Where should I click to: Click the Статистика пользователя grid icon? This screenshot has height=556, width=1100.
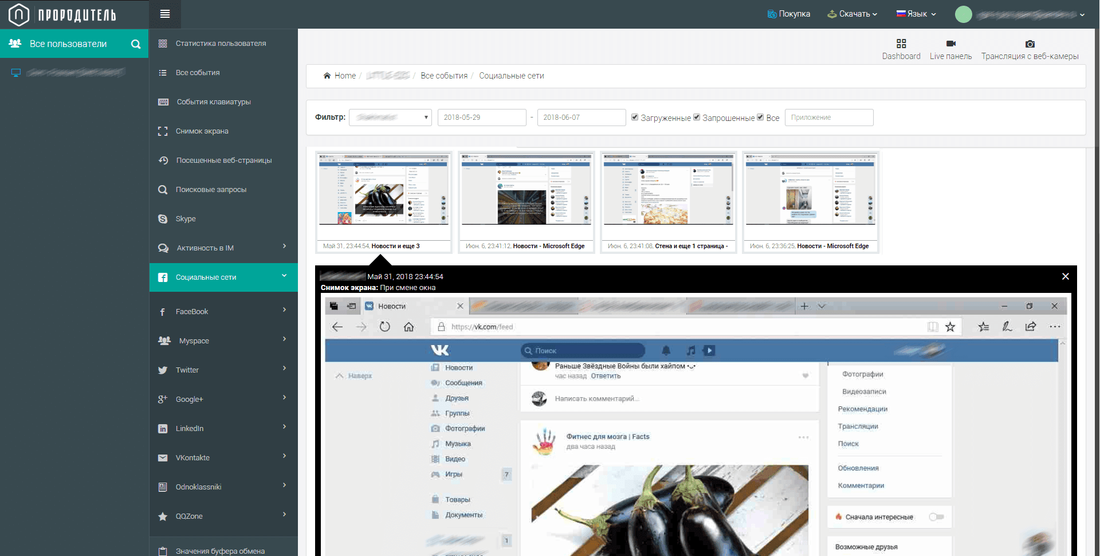[163, 43]
